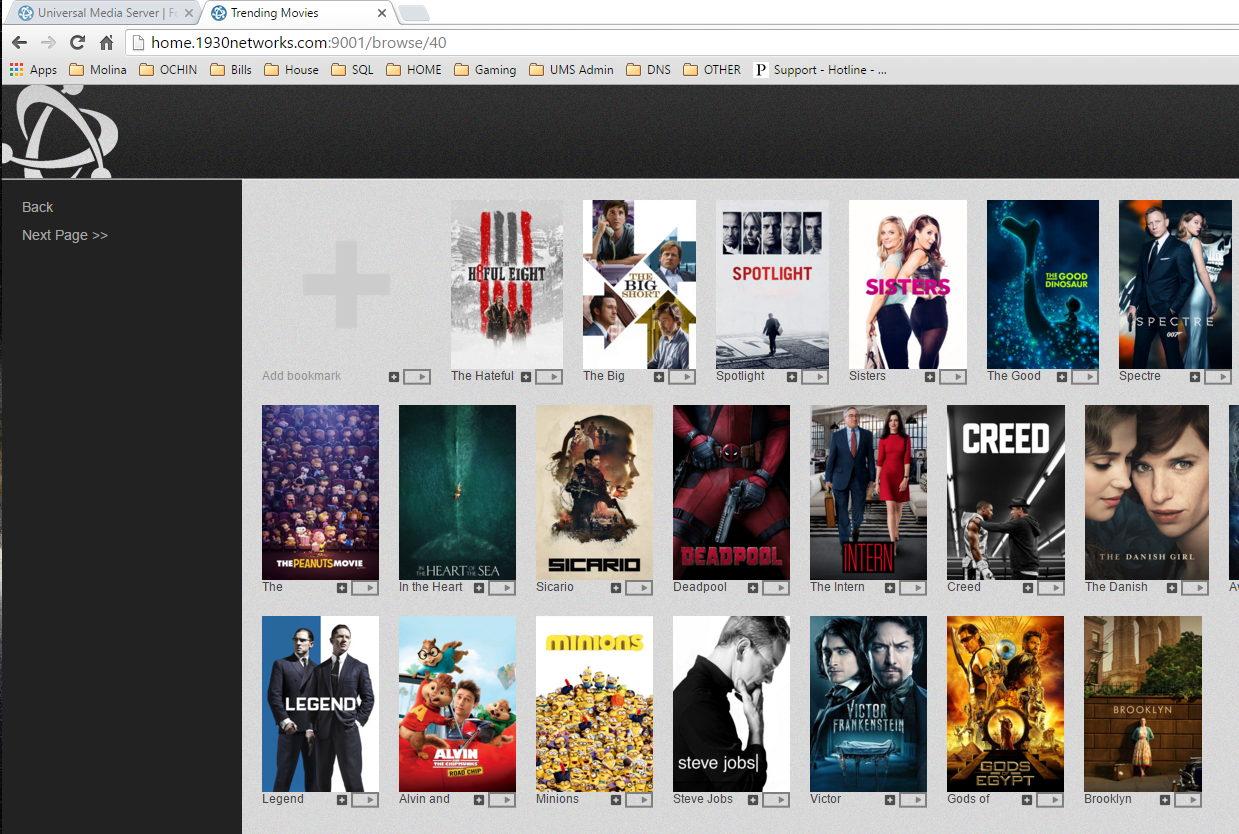The height and width of the screenshot is (834, 1239).
Task: Open The Hateful Eight poster
Action: click(x=507, y=285)
